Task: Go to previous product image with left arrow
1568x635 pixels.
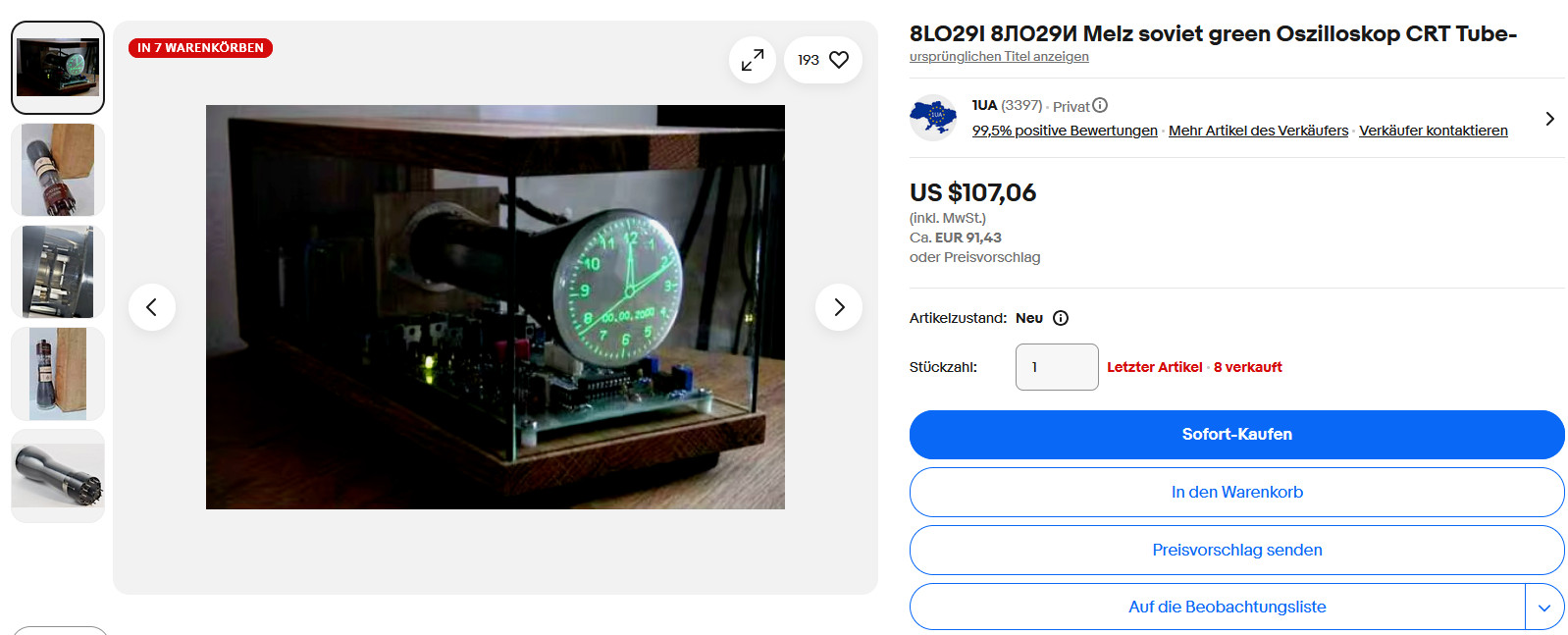Action: point(152,307)
